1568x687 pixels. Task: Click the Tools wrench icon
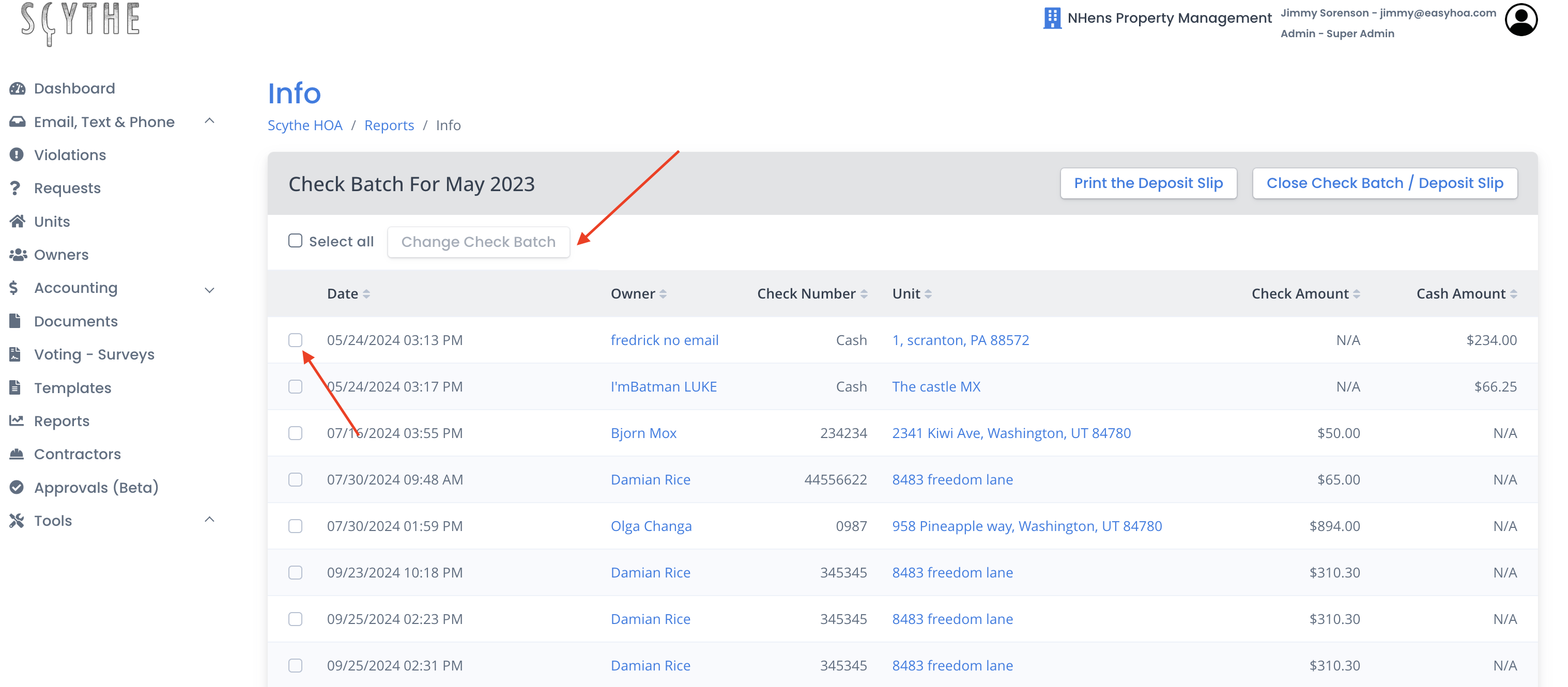pos(17,520)
